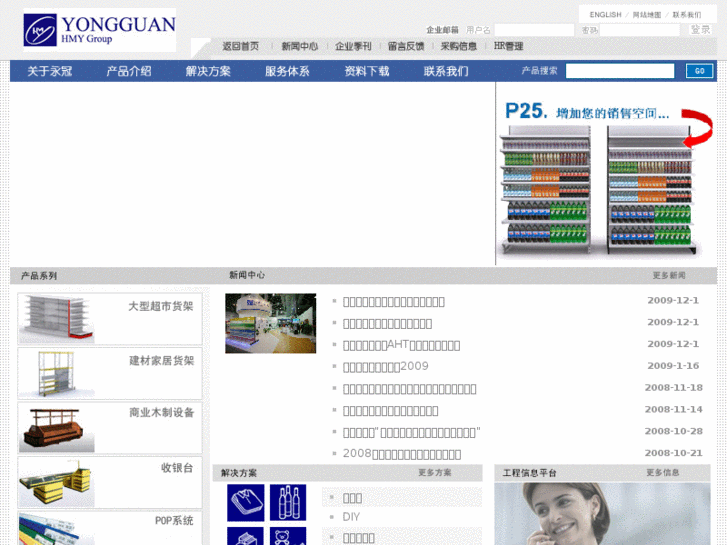The height and width of the screenshot is (545, 727).
Task: Select 联系我们 in blue navigation bar
Action: tap(446, 71)
